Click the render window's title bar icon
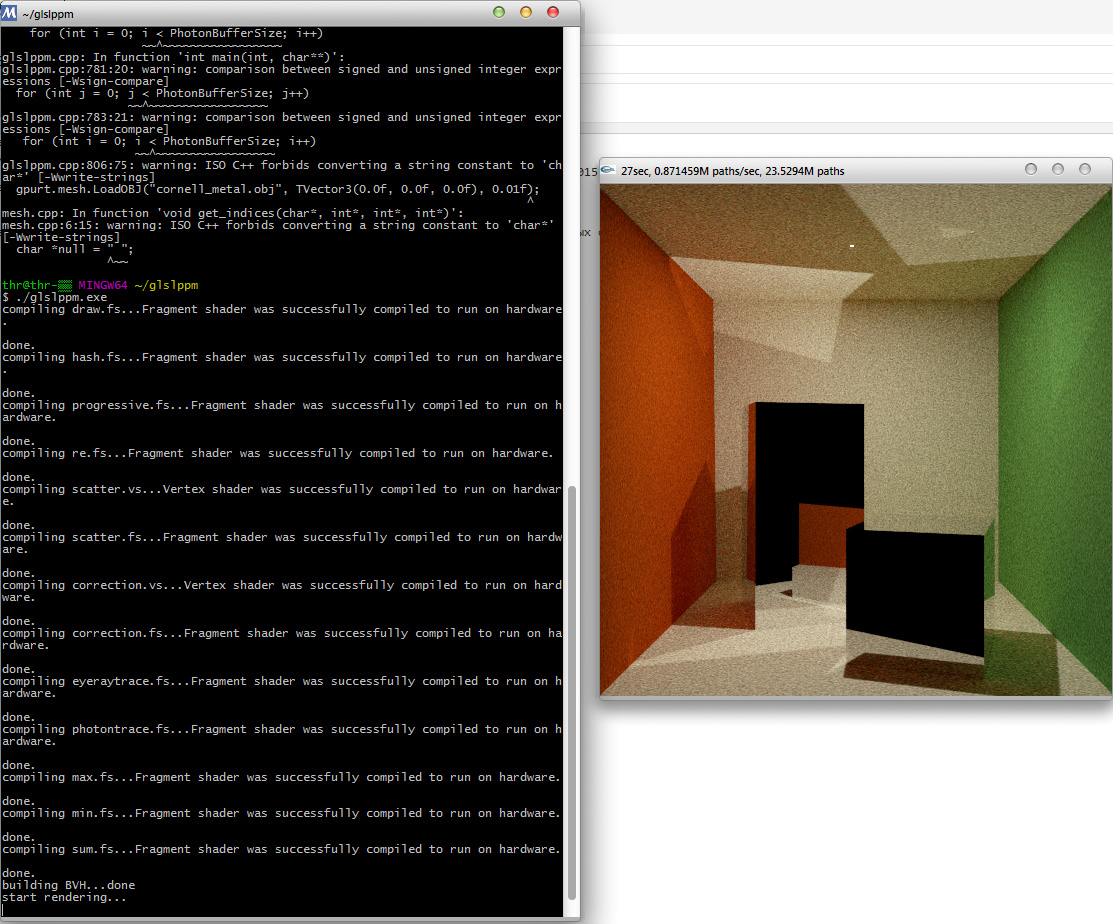This screenshot has height=924, width=1113. point(608,170)
